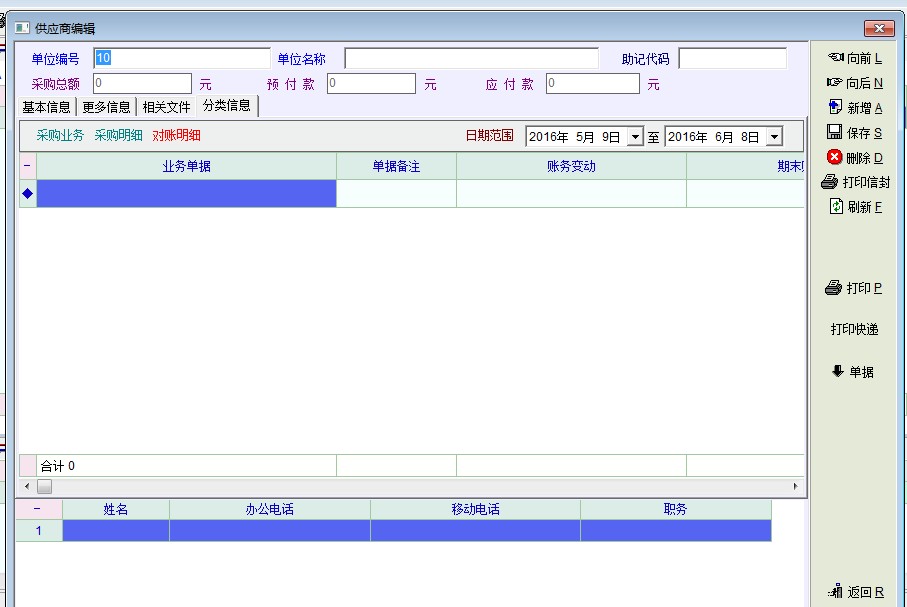The image size is (907, 607).
Task: Click the 新增 (add new) icon
Action: [835, 107]
